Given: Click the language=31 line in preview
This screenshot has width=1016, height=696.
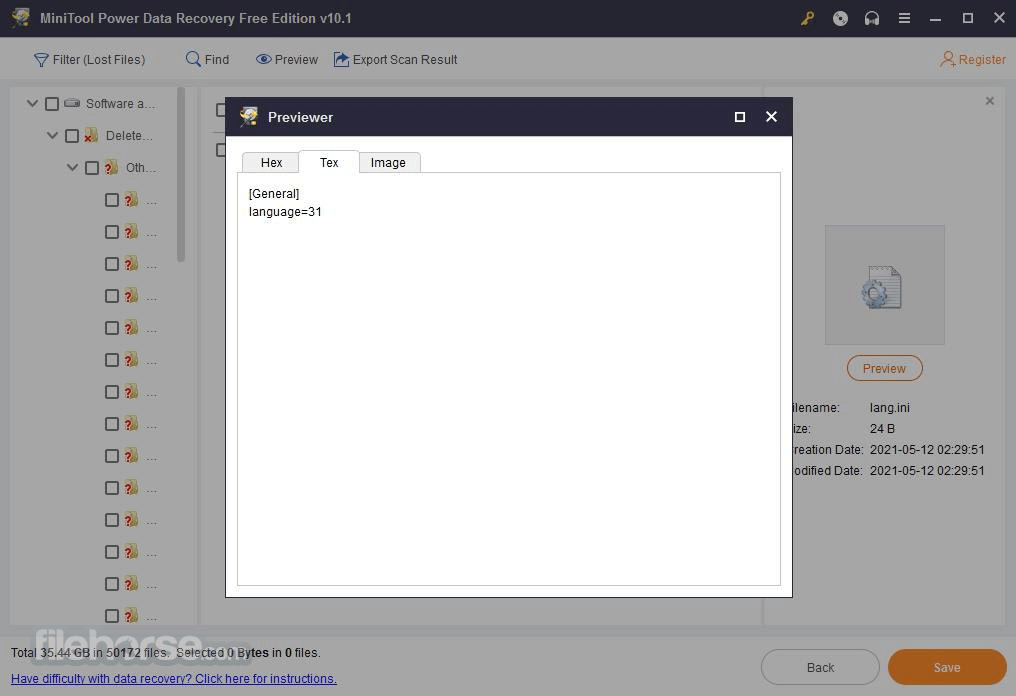Looking at the screenshot, I should [285, 212].
